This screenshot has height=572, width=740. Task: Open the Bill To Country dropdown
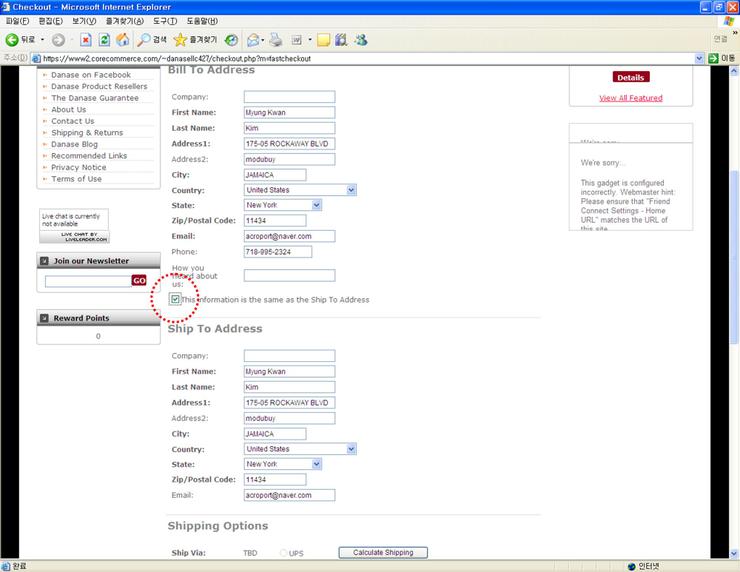pyautogui.click(x=351, y=190)
